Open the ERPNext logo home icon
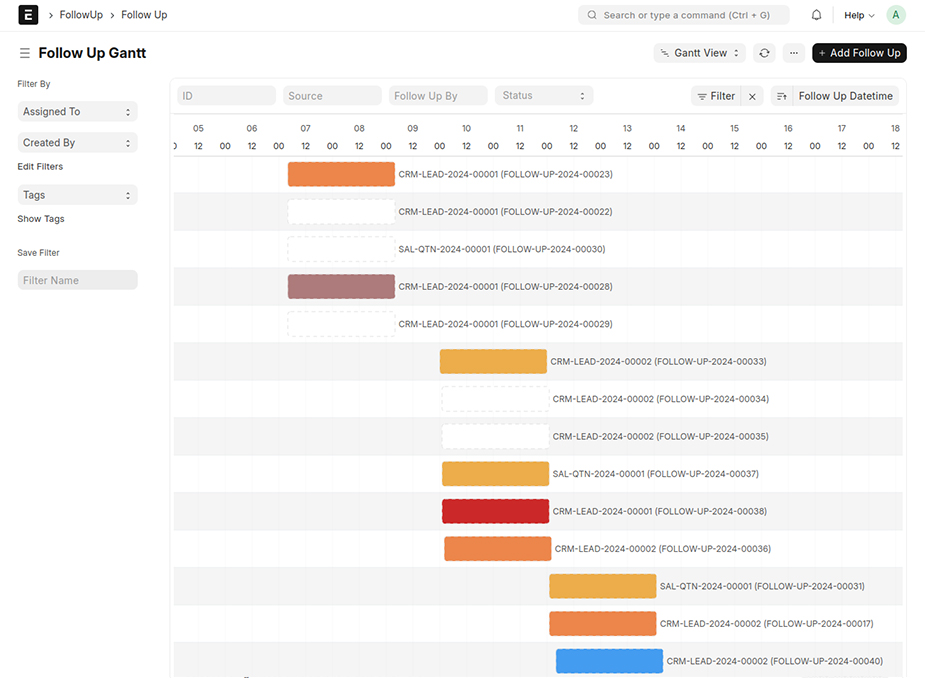925x678 pixels. pos(27,15)
